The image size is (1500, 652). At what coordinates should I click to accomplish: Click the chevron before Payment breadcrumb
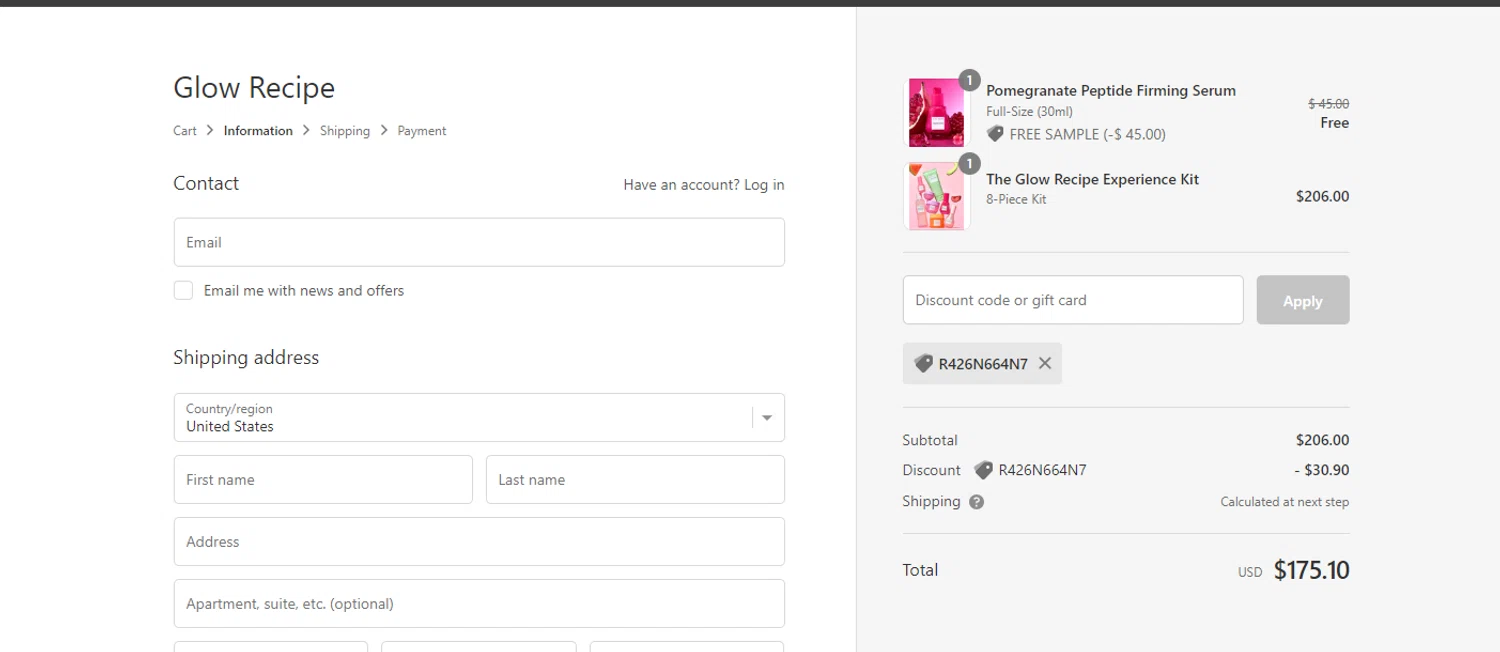pos(384,130)
